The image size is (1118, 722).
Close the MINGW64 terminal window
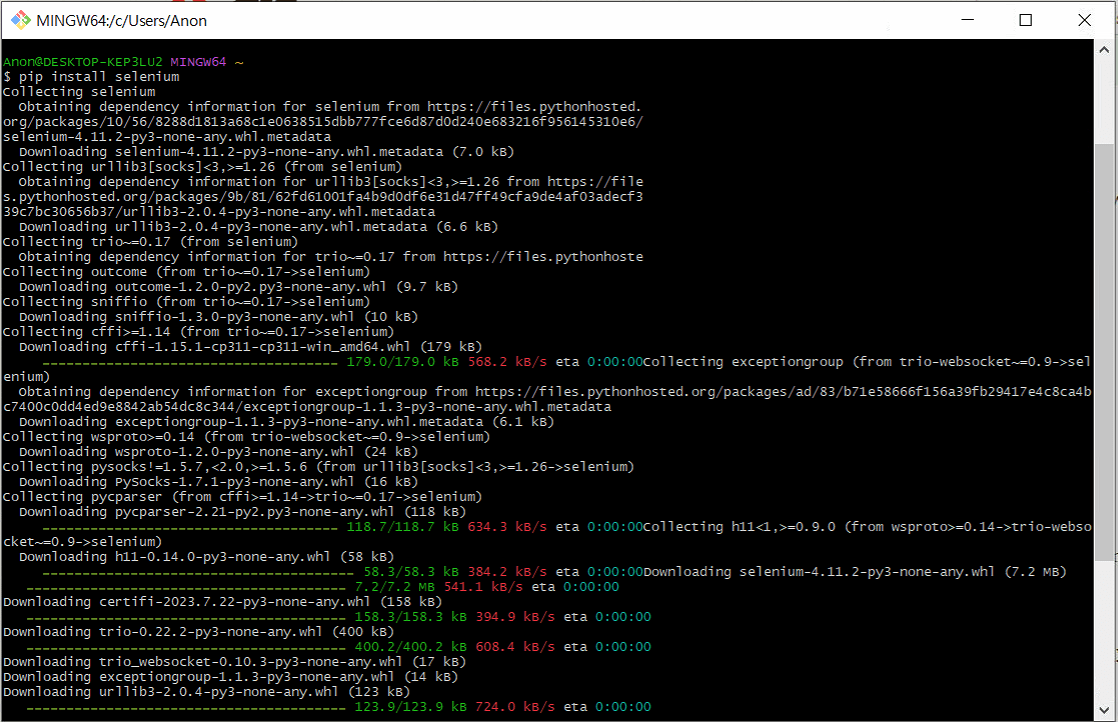1085,20
